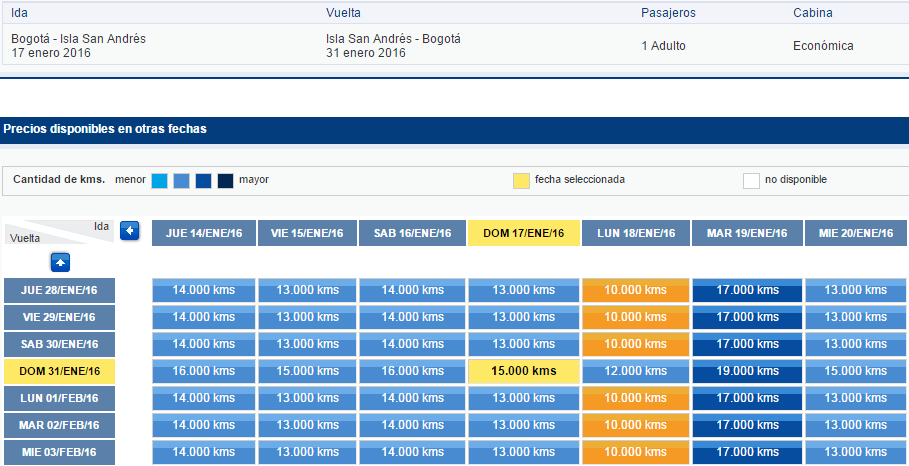Select return row JUE 28/ENE/16
The image size is (909, 466).
59,290
